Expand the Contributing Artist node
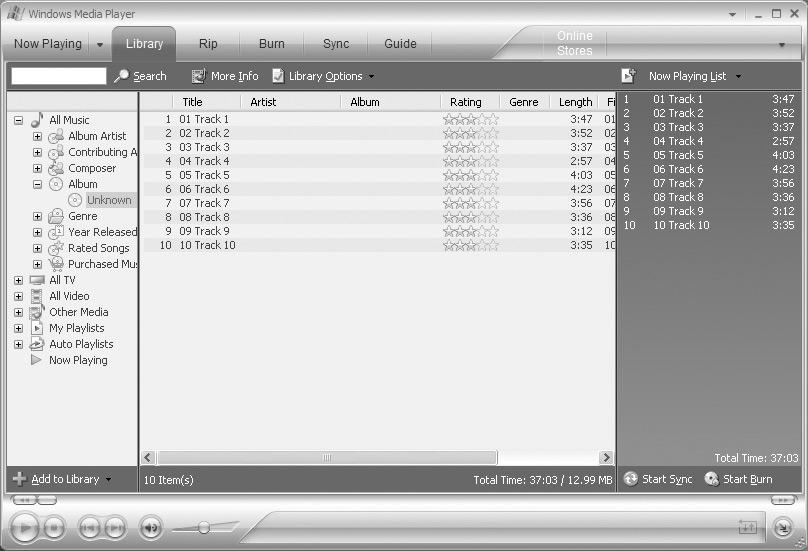 click(38, 153)
